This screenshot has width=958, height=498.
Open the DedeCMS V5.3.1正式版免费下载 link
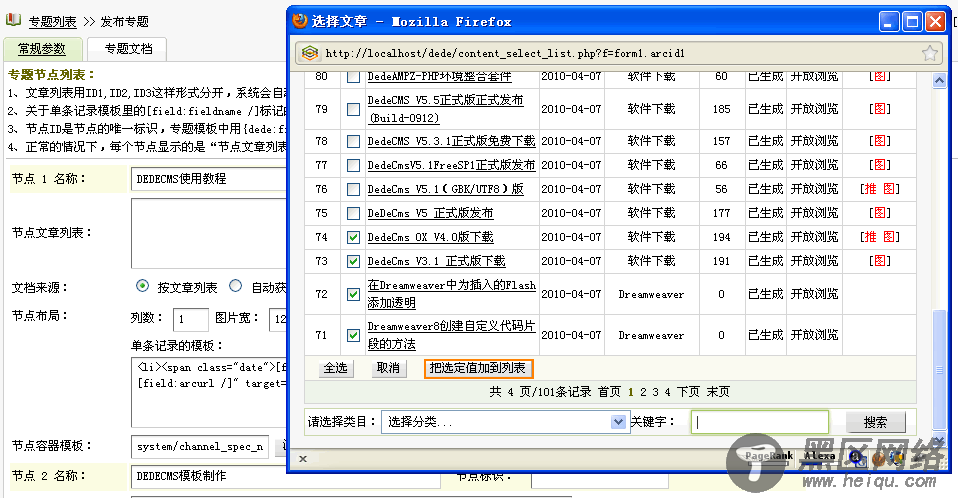coord(452,141)
